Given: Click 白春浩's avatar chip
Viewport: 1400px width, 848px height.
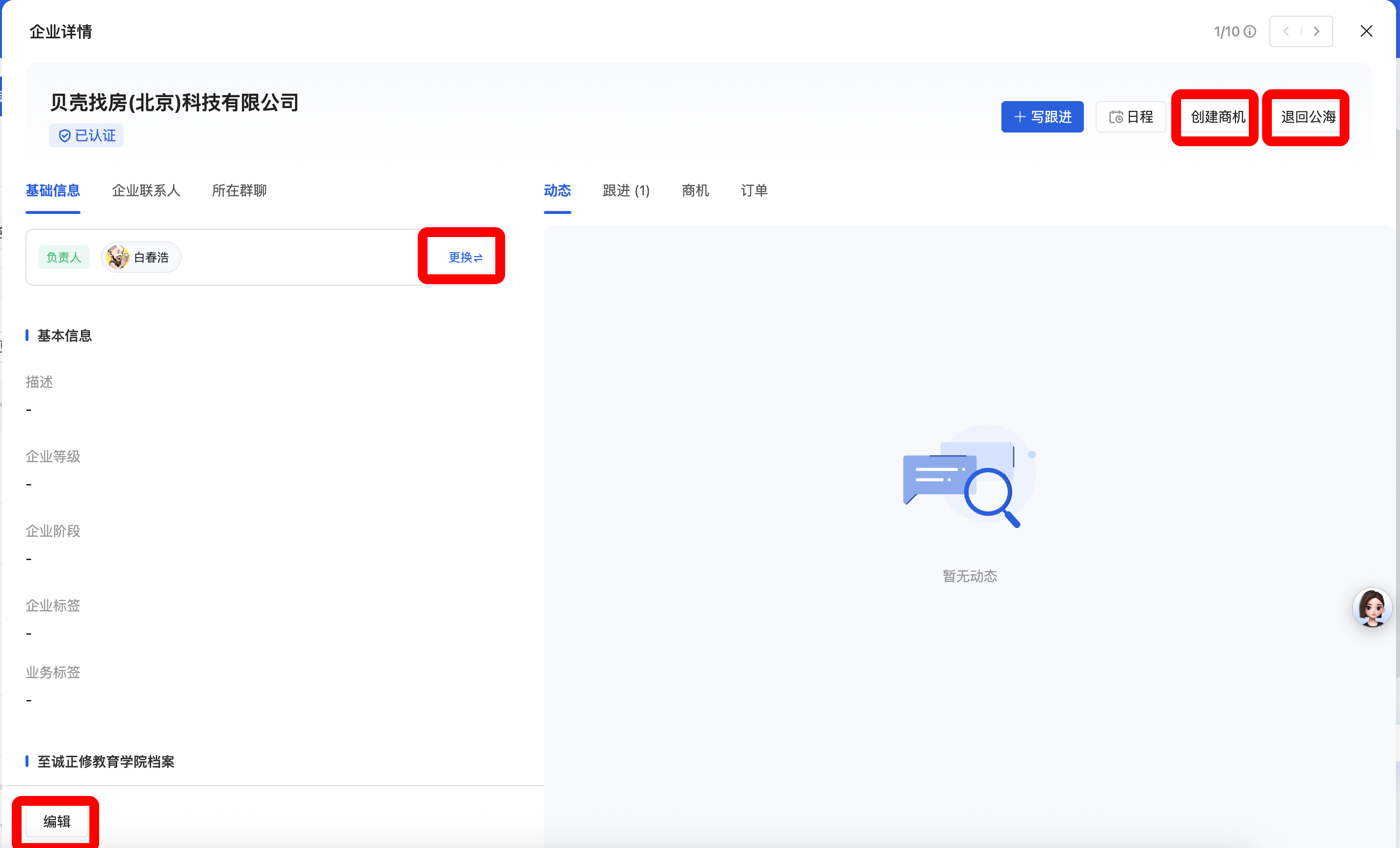Looking at the screenshot, I should tap(141, 257).
